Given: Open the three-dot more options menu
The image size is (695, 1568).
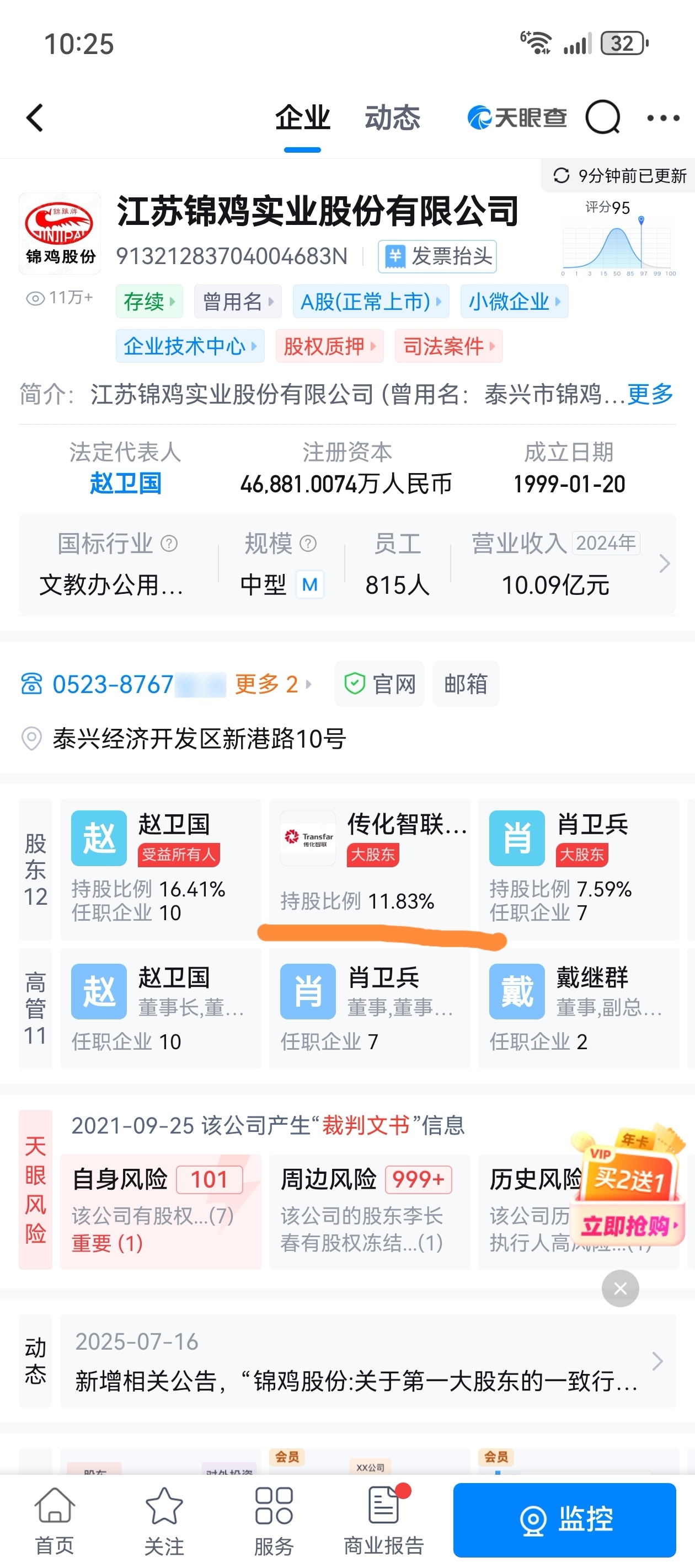Looking at the screenshot, I should pos(662,117).
